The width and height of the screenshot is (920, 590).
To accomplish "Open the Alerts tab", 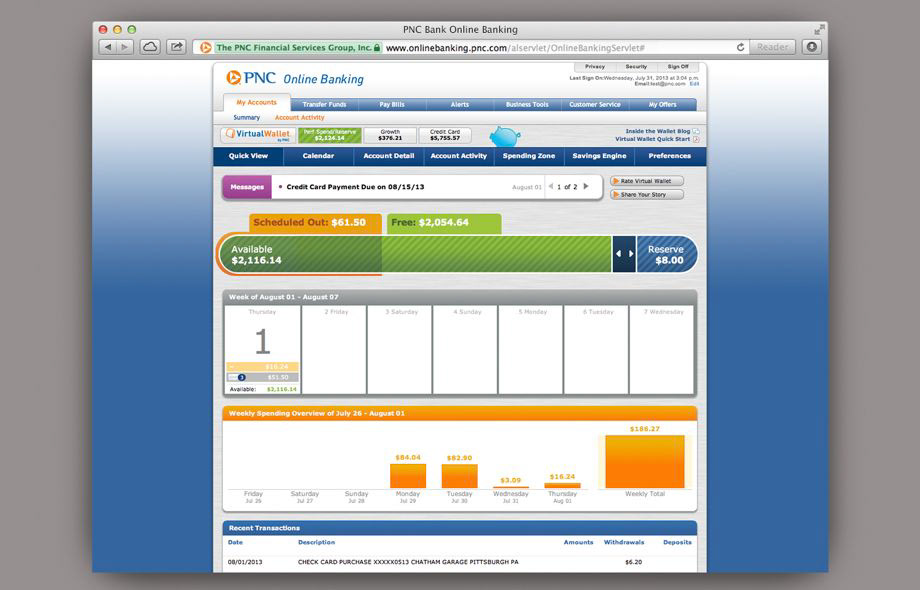I will pyautogui.click(x=460, y=104).
